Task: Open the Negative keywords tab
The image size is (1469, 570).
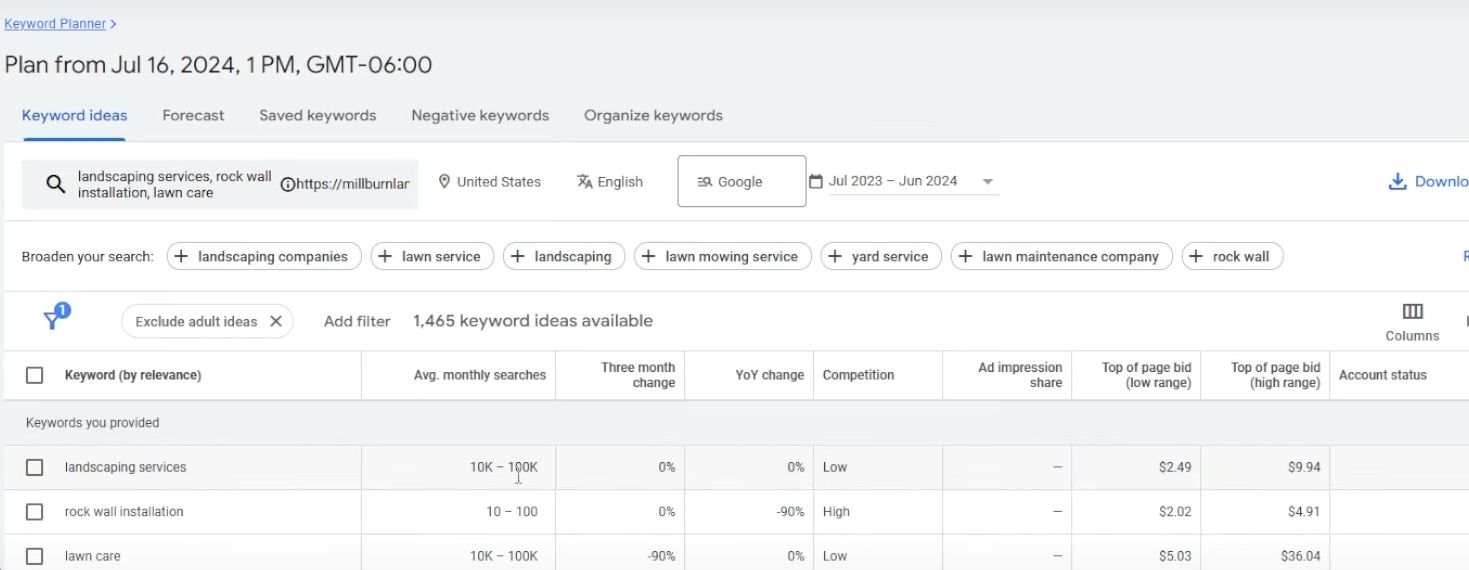Action: (x=480, y=115)
